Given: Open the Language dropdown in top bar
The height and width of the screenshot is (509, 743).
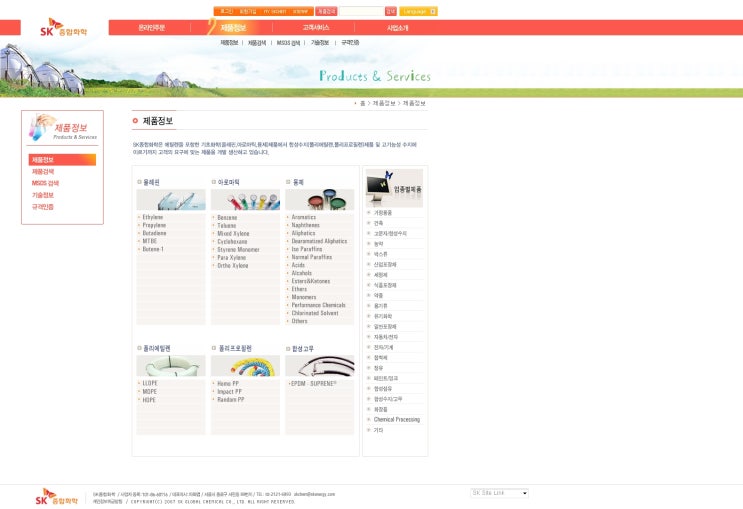Looking at the screenshot, I should tap(418, 11).
